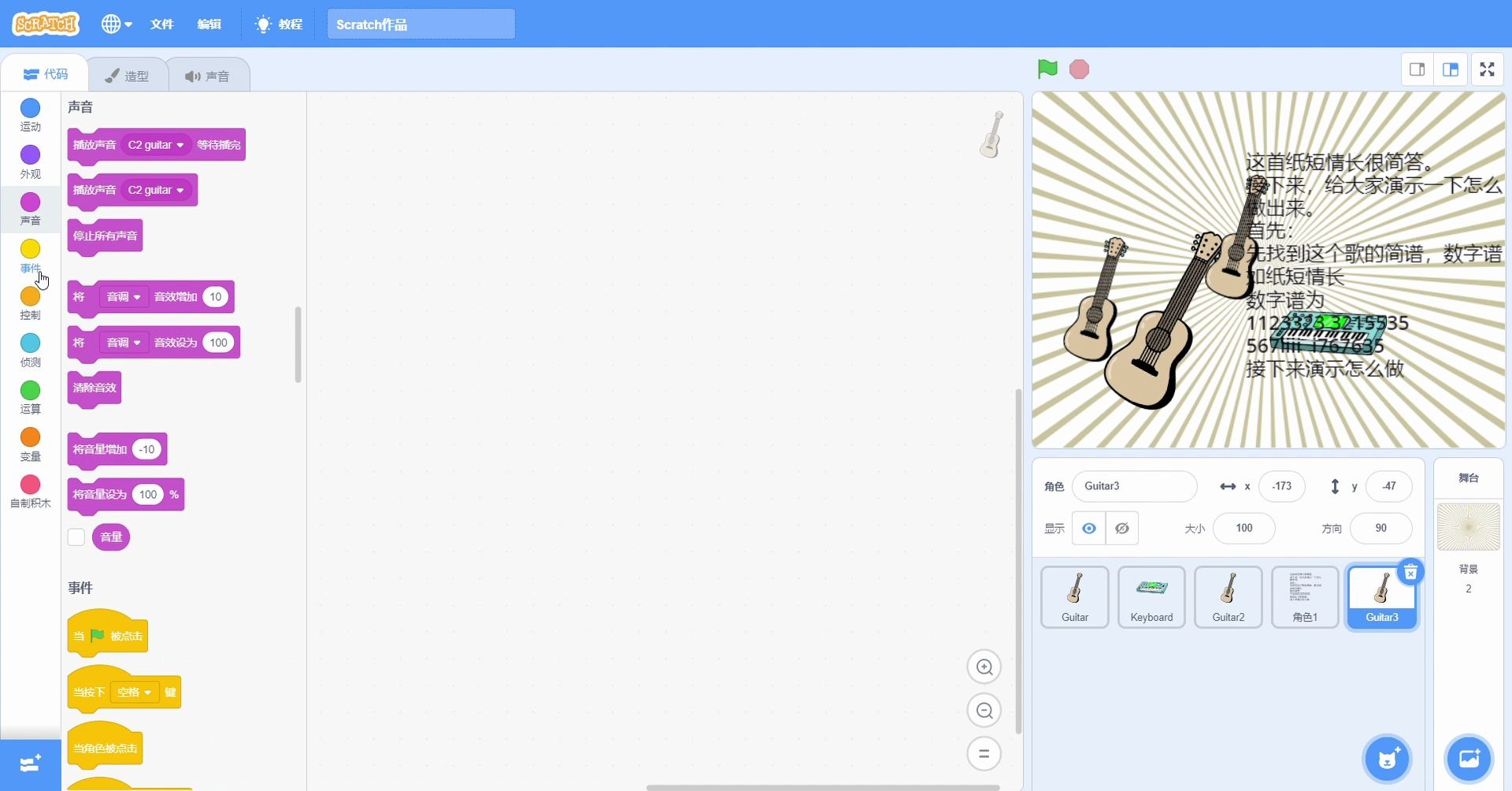
Task: Hide Guitar3 using the crossed-eye toggle
Action: pyautogui.click(x=1121, y=528)
